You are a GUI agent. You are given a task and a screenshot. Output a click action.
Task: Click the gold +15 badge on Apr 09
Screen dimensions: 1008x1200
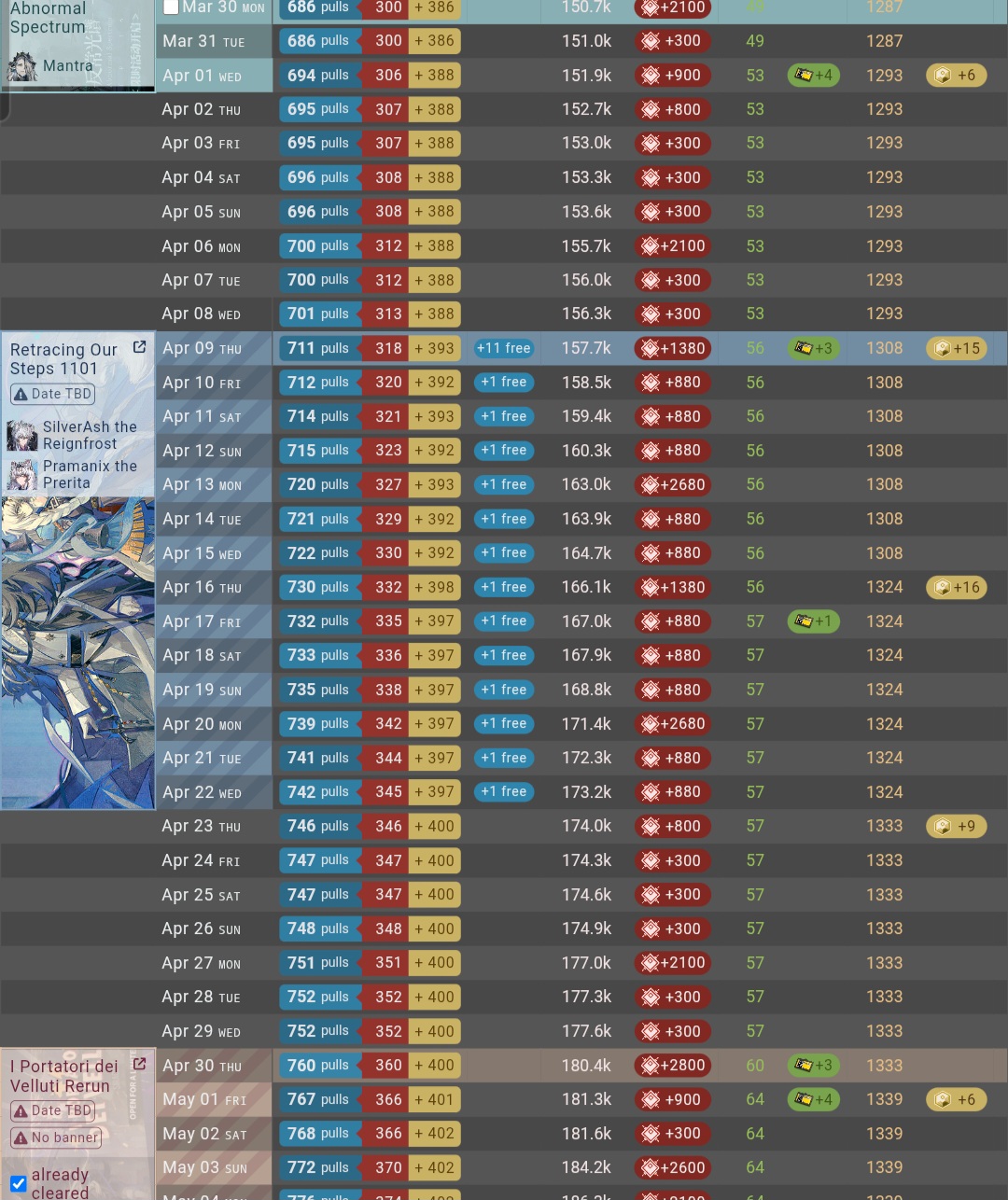(957, 348)
